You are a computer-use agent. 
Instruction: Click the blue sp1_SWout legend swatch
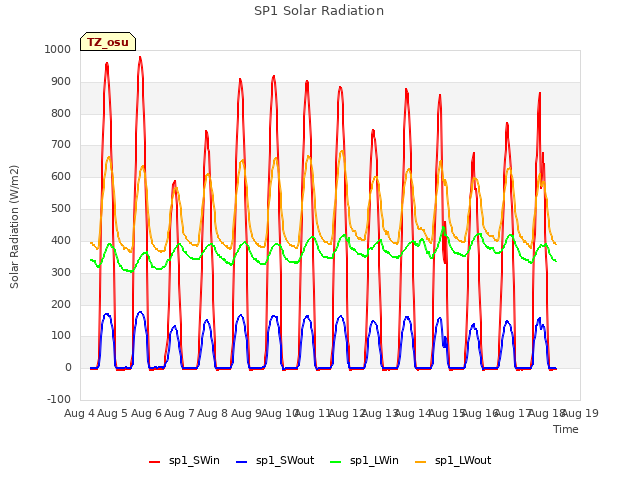(242, 462)
